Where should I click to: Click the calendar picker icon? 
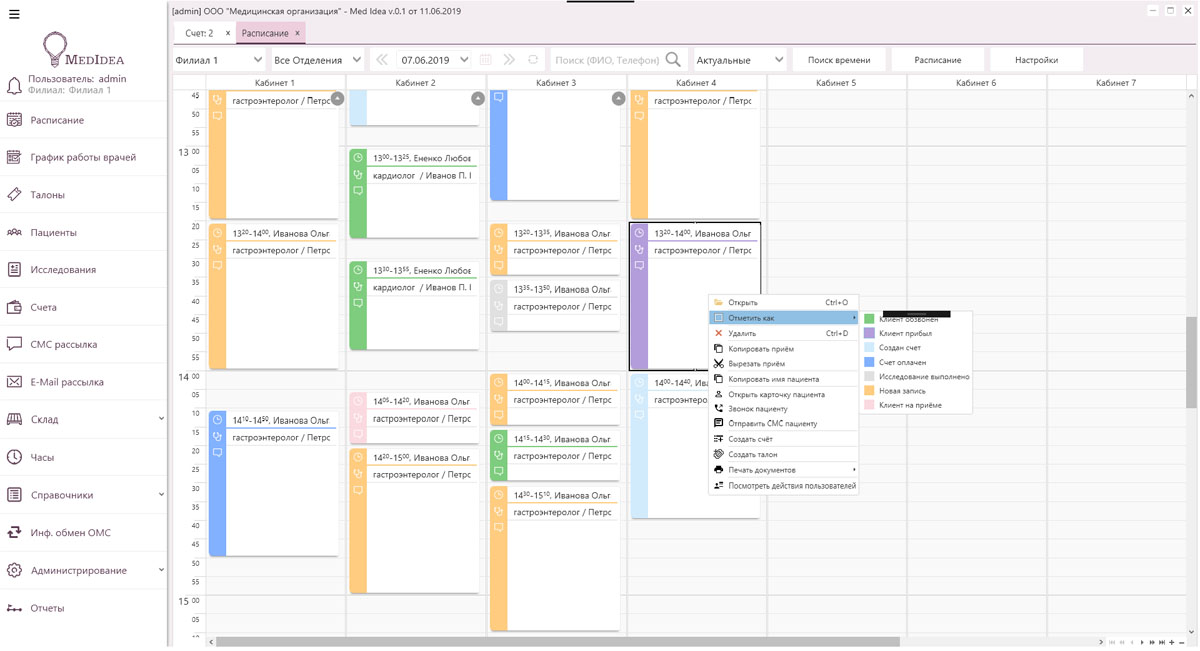[486, 60]
